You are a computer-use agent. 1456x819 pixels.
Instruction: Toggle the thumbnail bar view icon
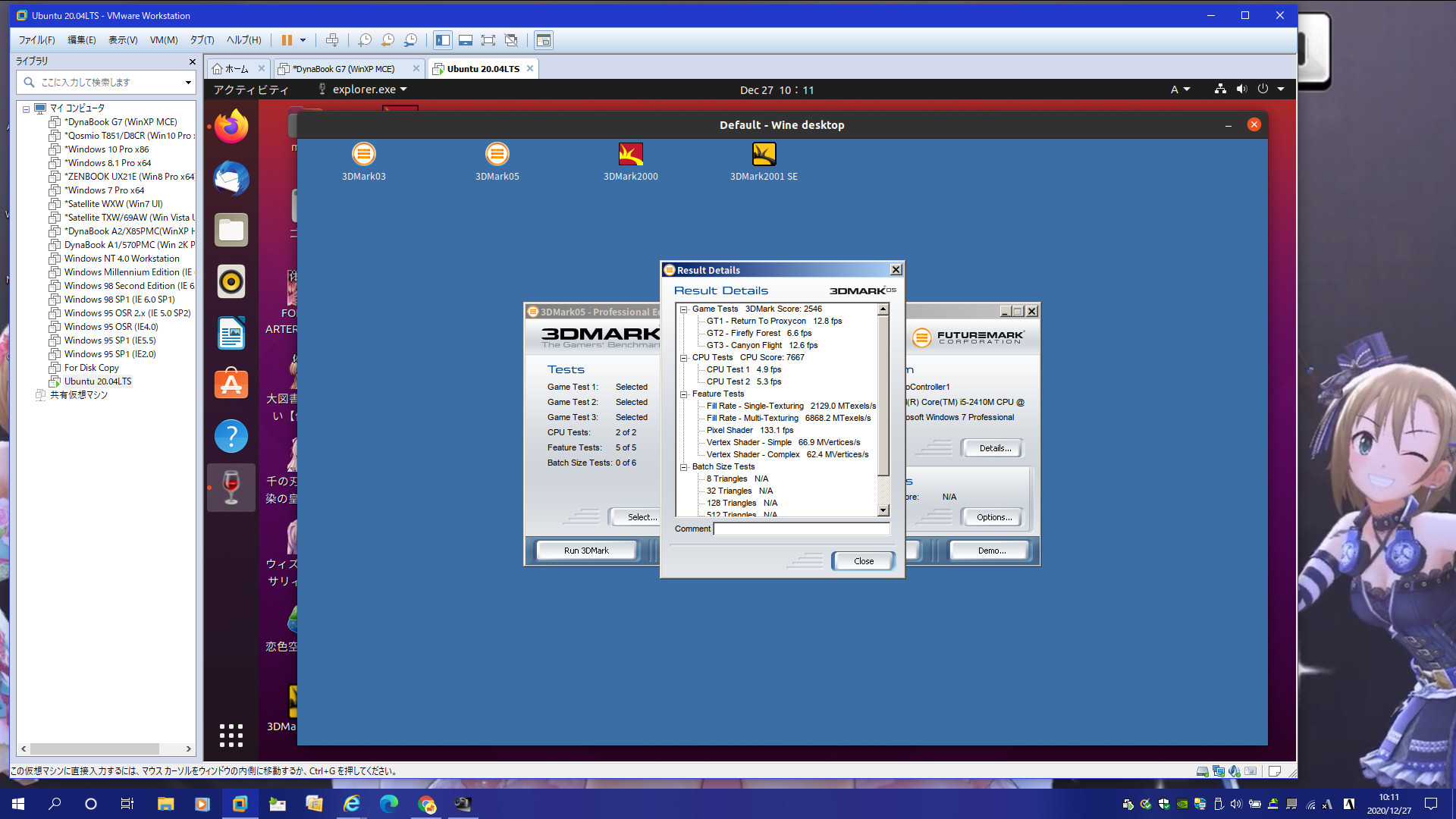pyautogui.click(x=466, y=40)
